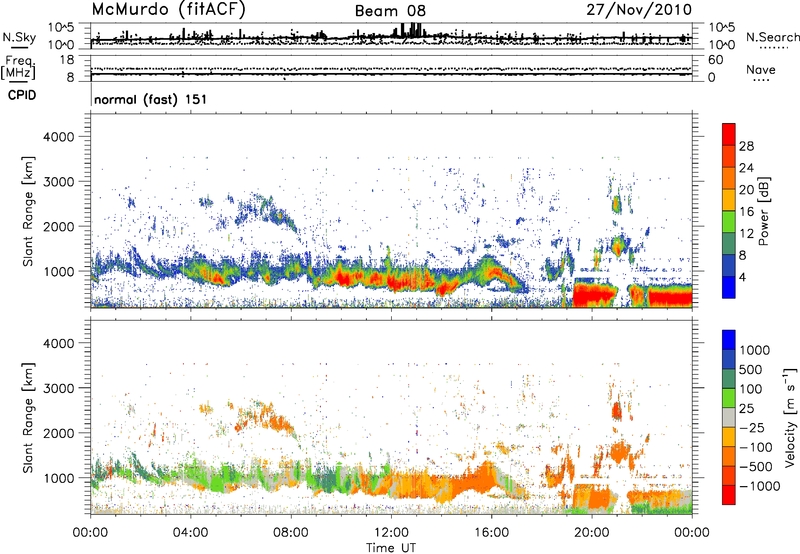Click the "McMurdo (fitACF)" plot title

[168, 10]
